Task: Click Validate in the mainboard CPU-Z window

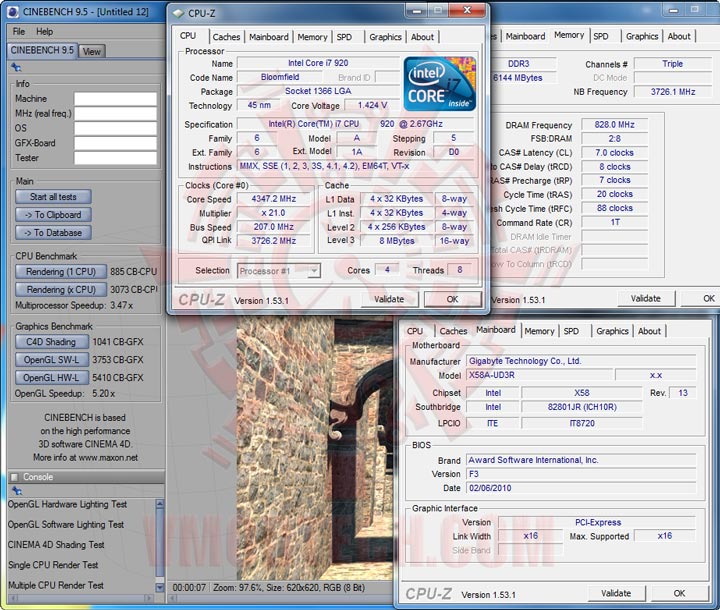Action: (616, 593)
